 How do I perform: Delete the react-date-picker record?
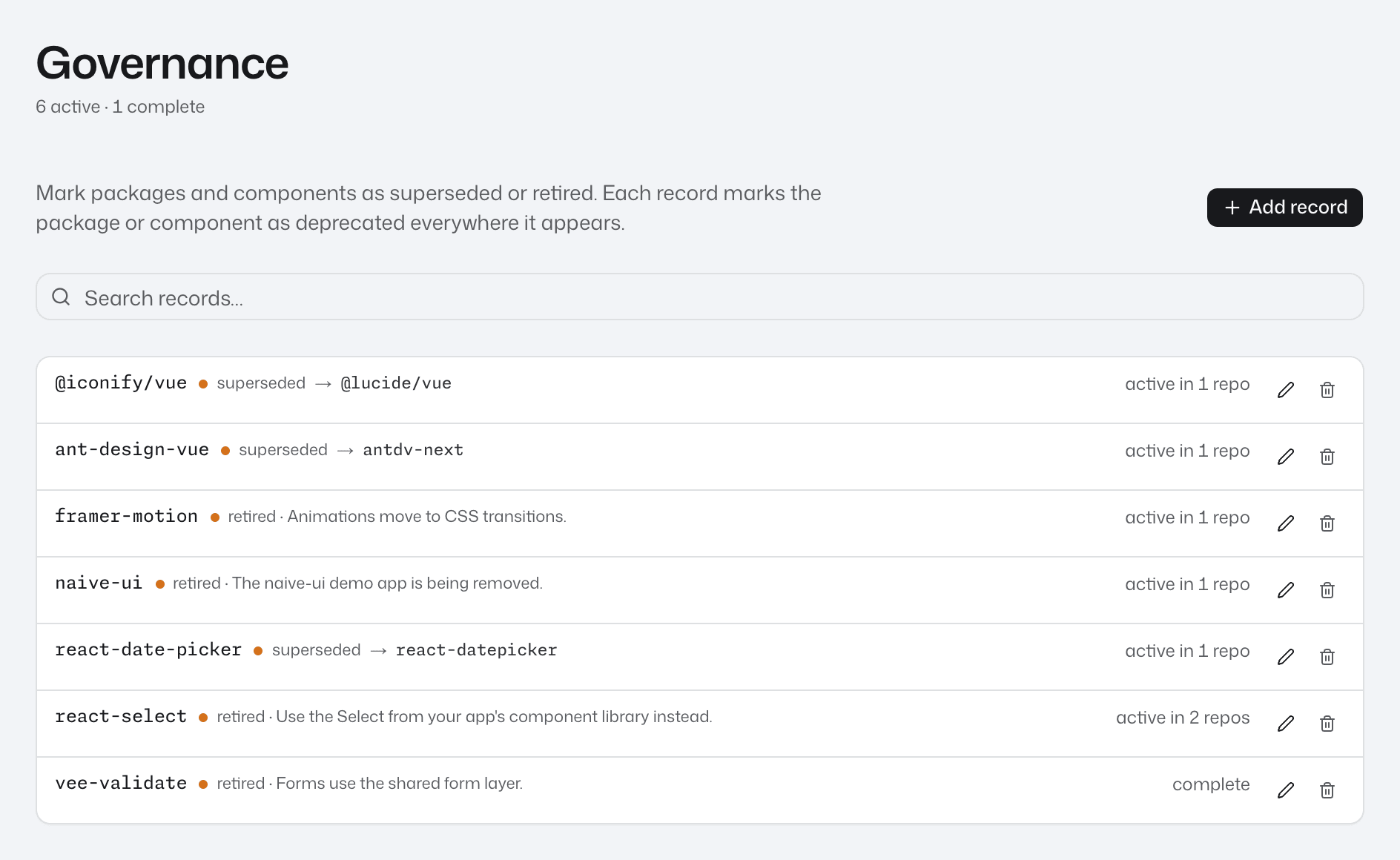[1327, 657]
